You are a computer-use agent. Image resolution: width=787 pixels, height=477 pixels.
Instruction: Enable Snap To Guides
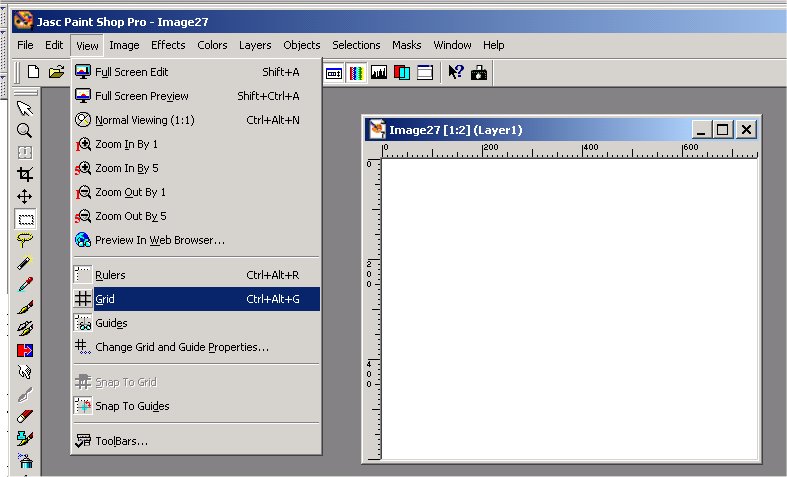pyautogui.click(x=196, y=406)
